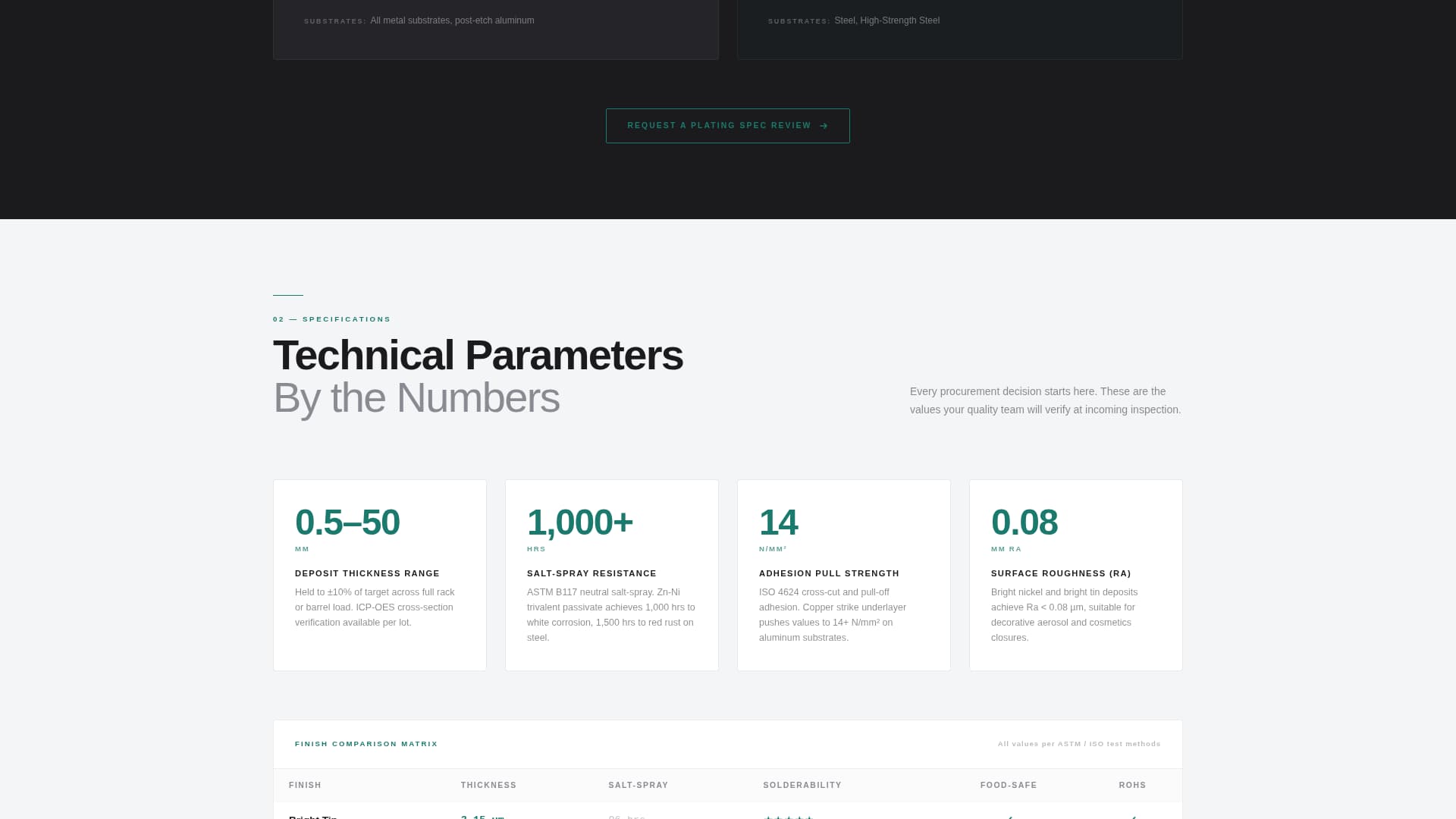Screen dimensions: 1456x819
Task: Click the Finish Comparison Matrix heading
Action: (366, 744)
